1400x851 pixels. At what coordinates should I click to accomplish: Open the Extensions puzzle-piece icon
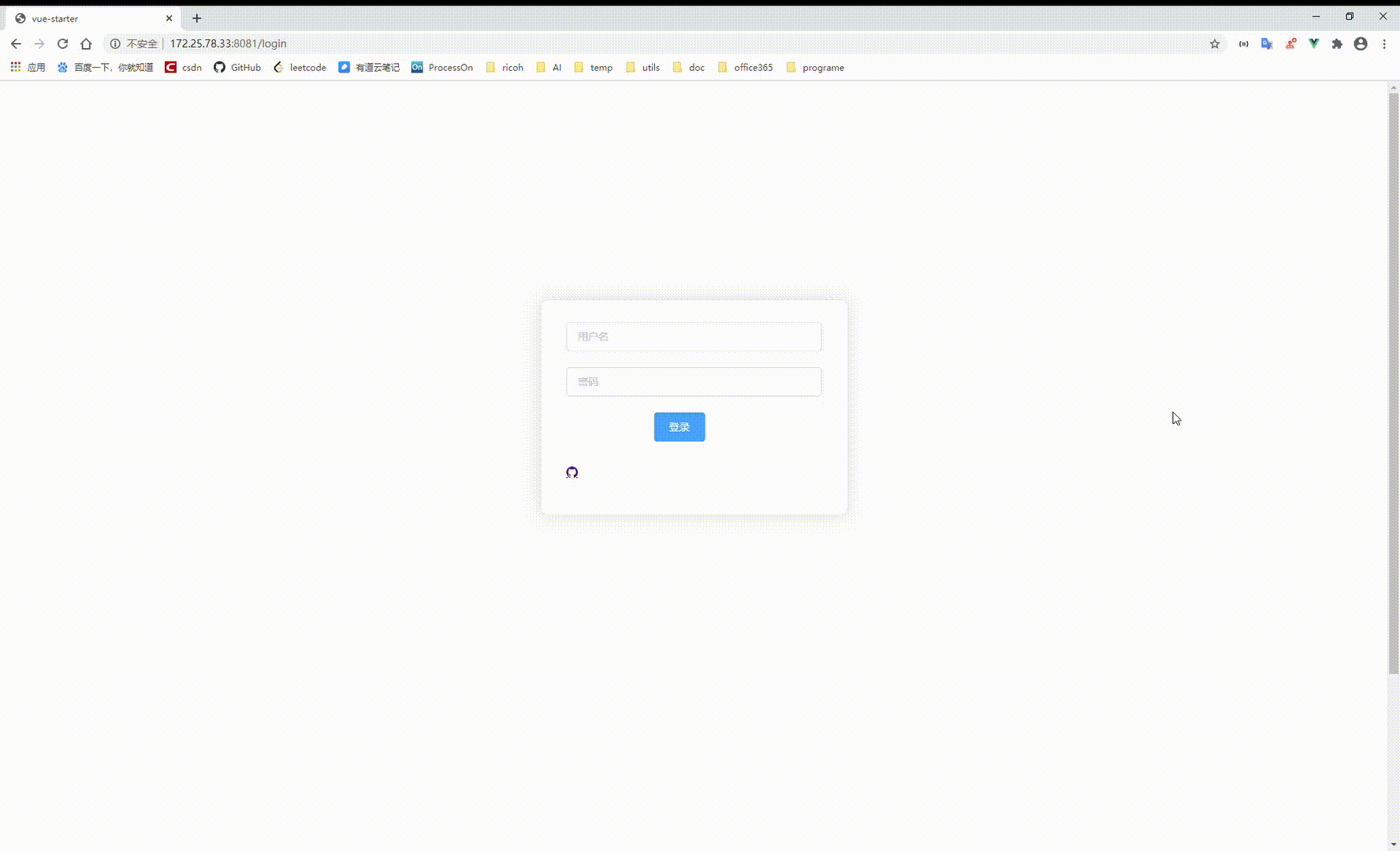pos(1338,43)
